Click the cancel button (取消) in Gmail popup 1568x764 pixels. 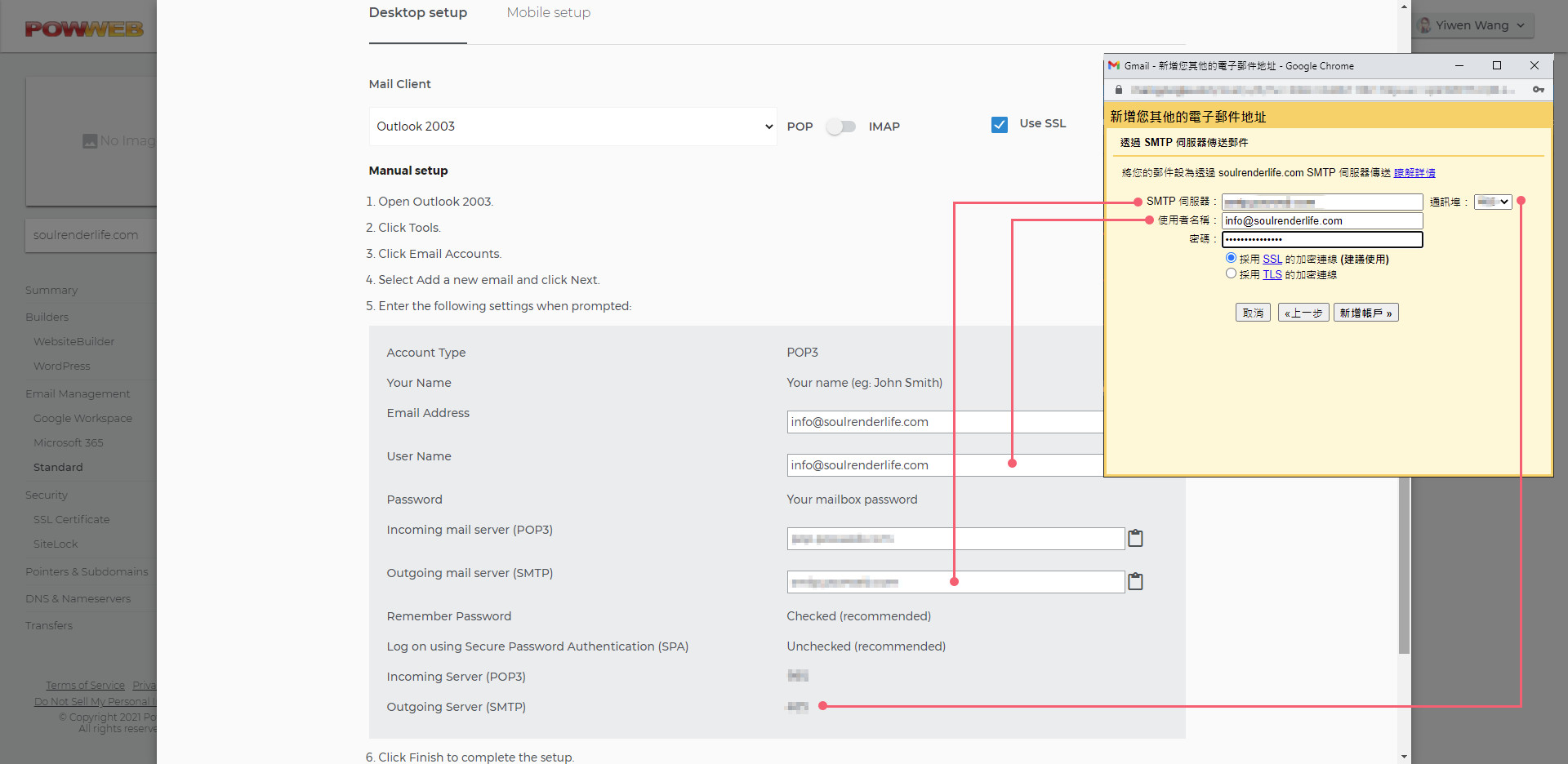click(1253, 313)
